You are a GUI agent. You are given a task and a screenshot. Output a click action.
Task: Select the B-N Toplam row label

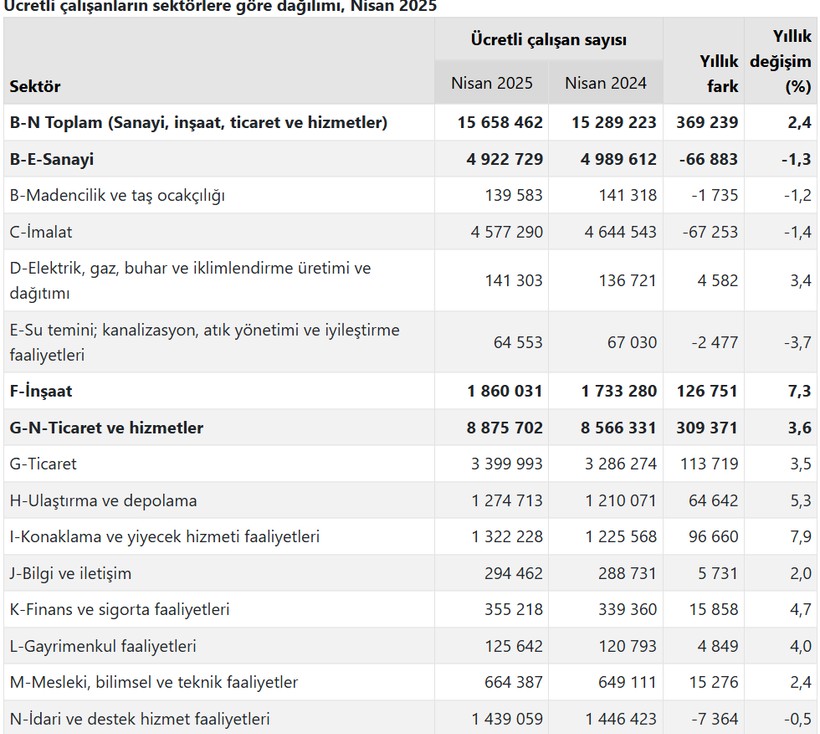click(198, 122)
